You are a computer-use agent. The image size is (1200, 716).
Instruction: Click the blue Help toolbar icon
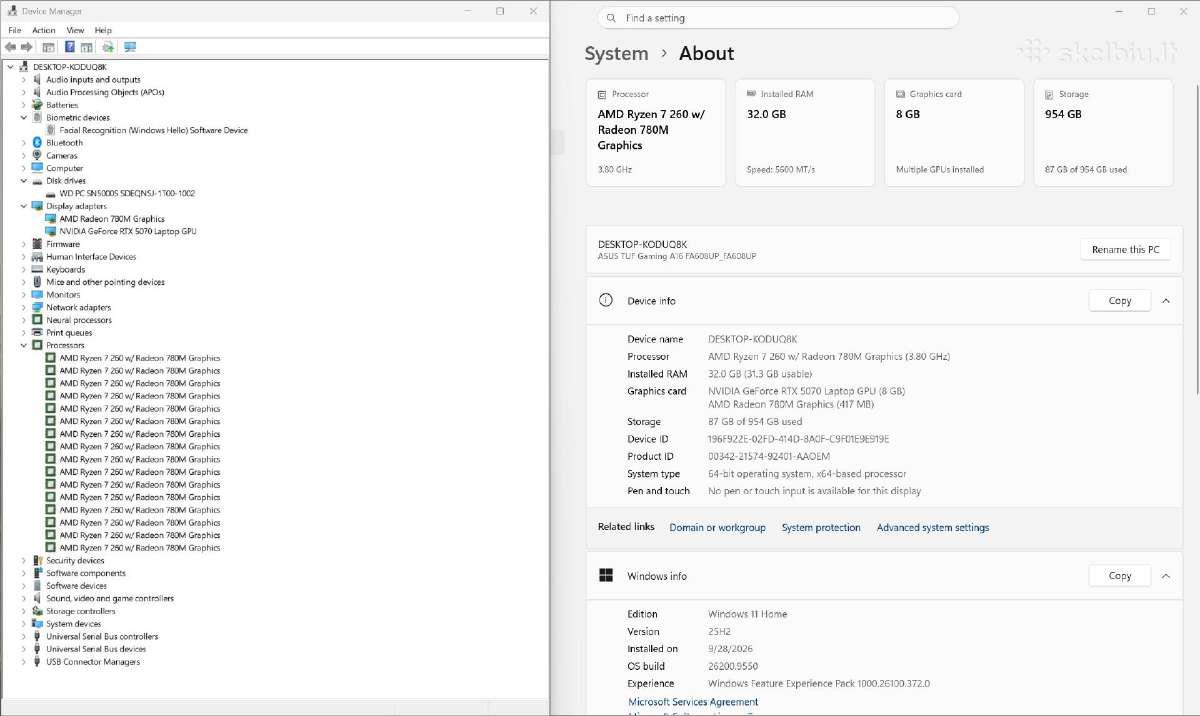pos(70,47)
